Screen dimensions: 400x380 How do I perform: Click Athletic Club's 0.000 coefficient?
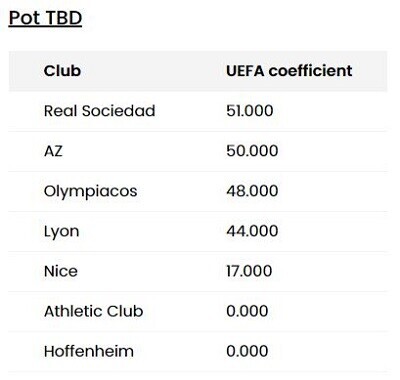pyautogui.click(x=247, y=311)
